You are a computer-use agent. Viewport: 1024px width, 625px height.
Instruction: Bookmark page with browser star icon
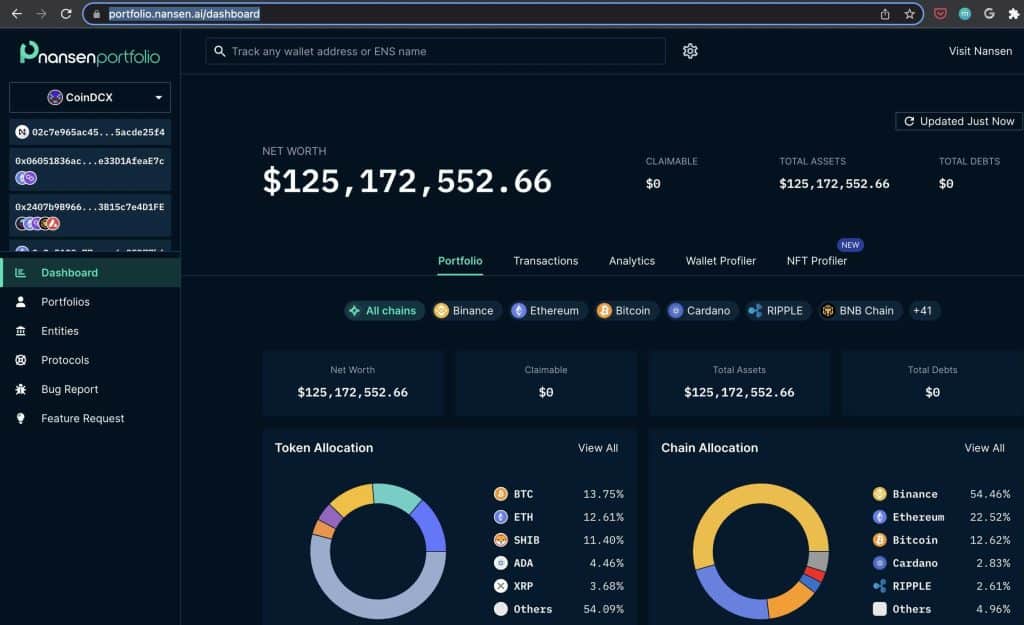(x=909, y=14)
